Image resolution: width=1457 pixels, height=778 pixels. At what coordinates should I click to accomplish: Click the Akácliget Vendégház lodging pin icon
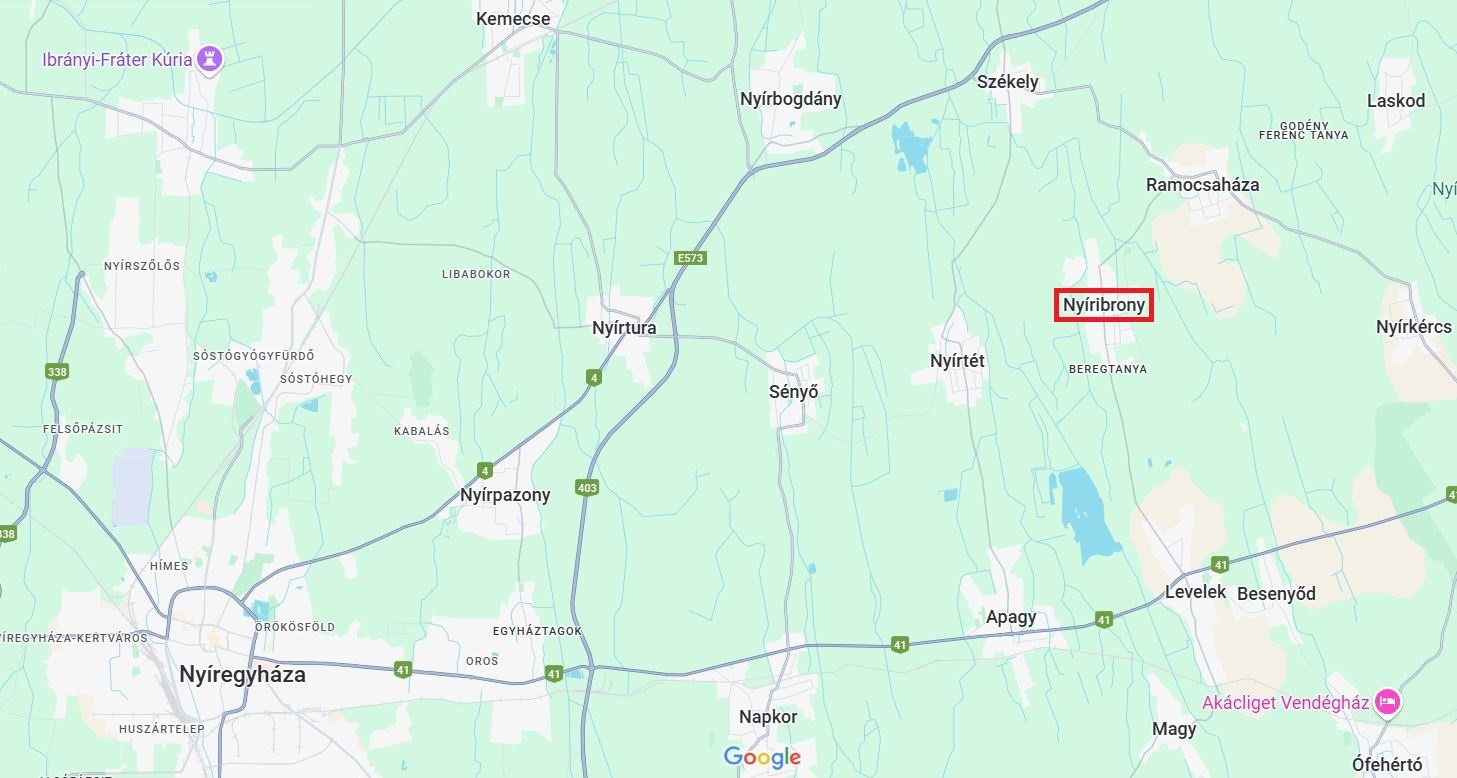(x=1387, y=702)
